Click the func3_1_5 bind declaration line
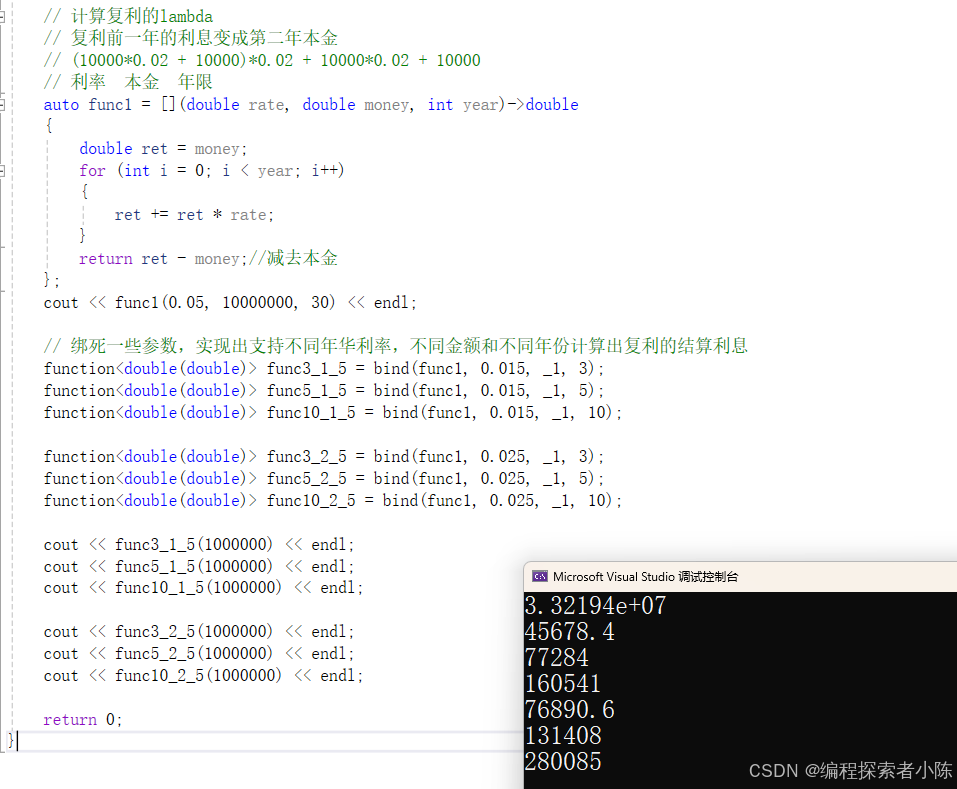The image size is (957, 789). point(323,369)
